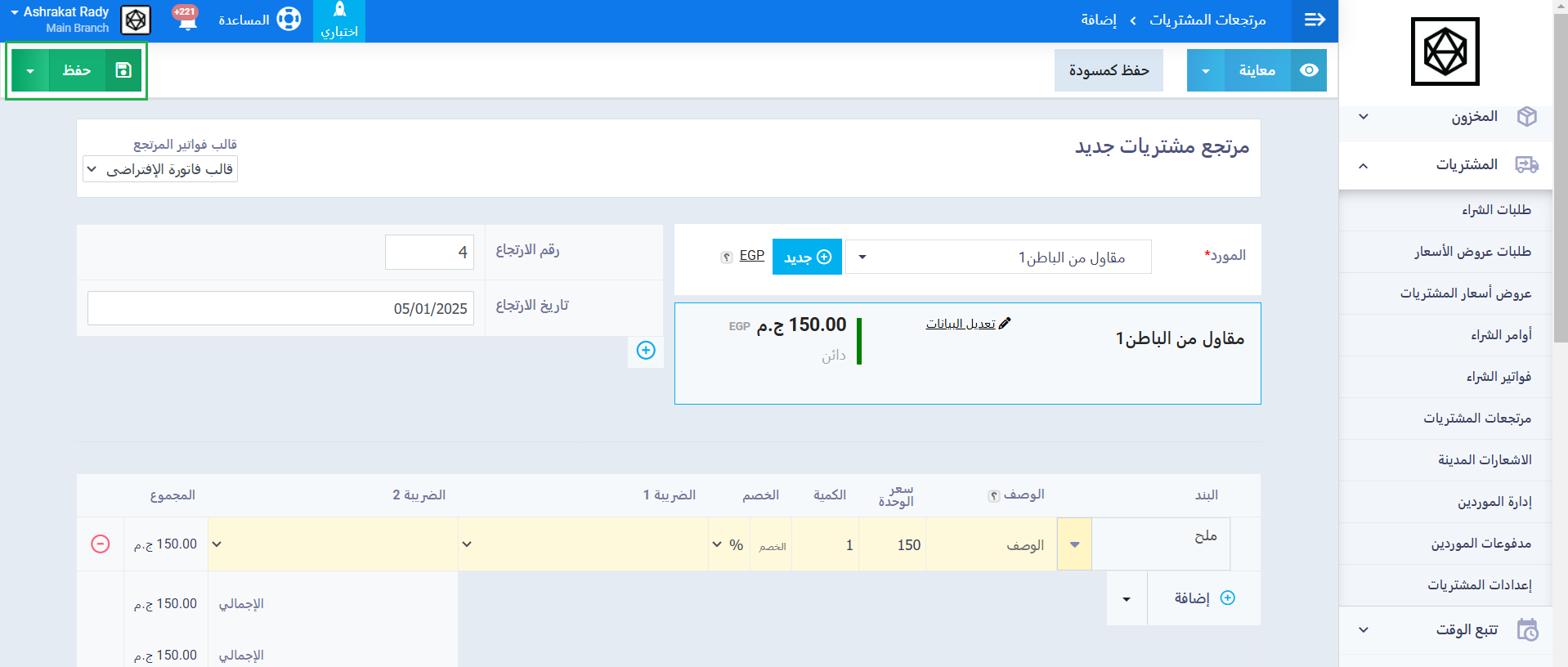Viewport: 1568px width, 667px height.
Task: Open purchase invoices in sidebar
Action: coord(1498,377)
